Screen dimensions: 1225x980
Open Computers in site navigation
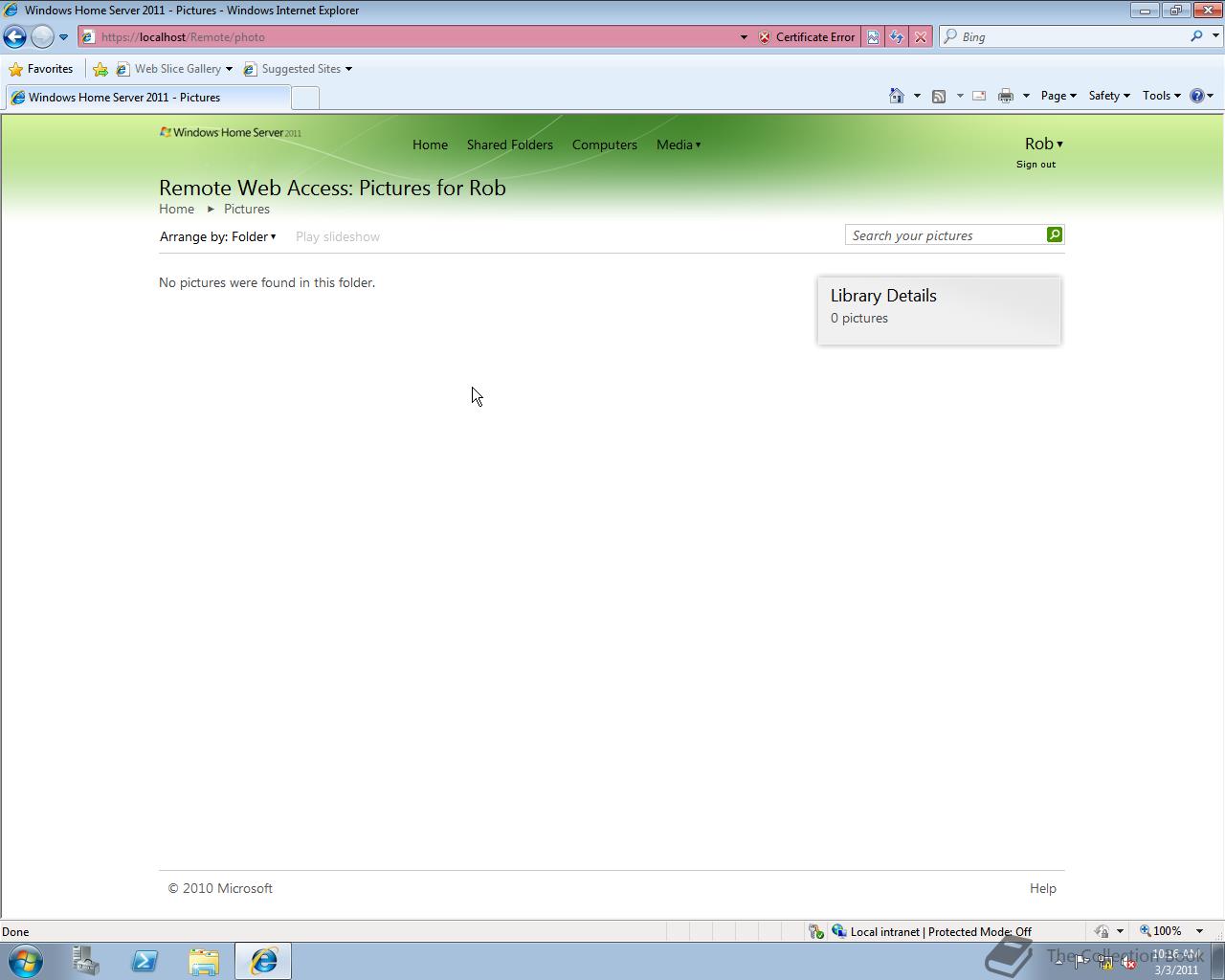(605, 145)
